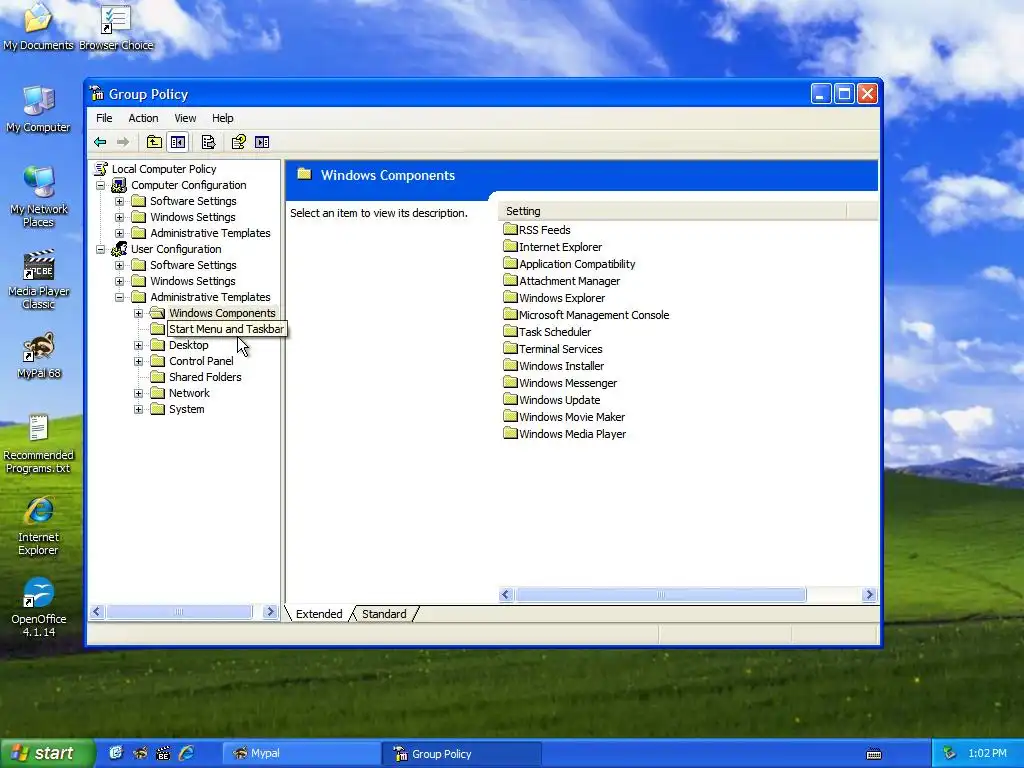Select the Task Scheduler folder
Screen dimensions: 1024x768
click(x=547, y=332)
